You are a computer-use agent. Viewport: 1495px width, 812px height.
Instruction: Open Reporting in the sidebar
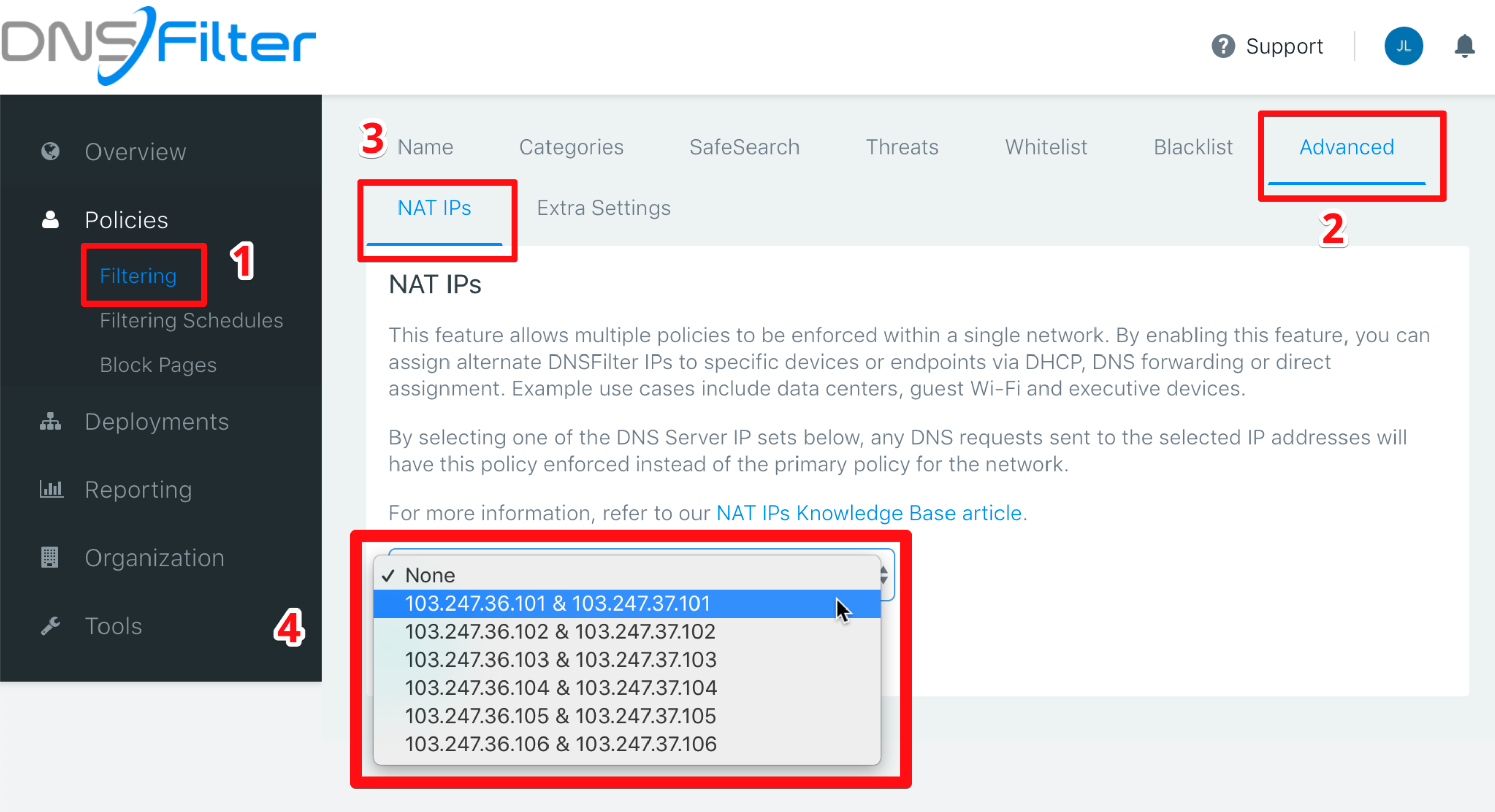pos(138,490)
